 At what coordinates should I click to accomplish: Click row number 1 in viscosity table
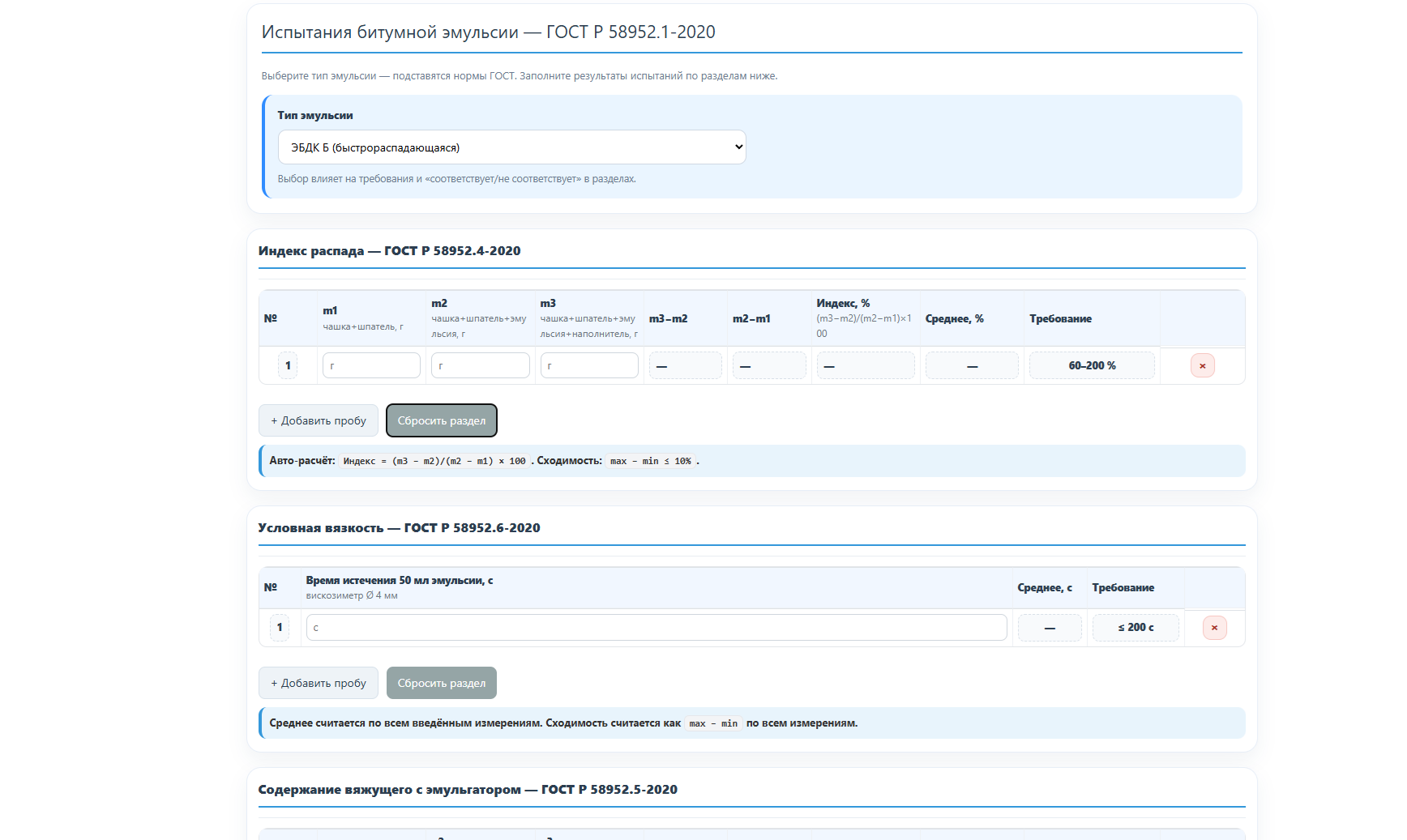click(x=280, y=628)
